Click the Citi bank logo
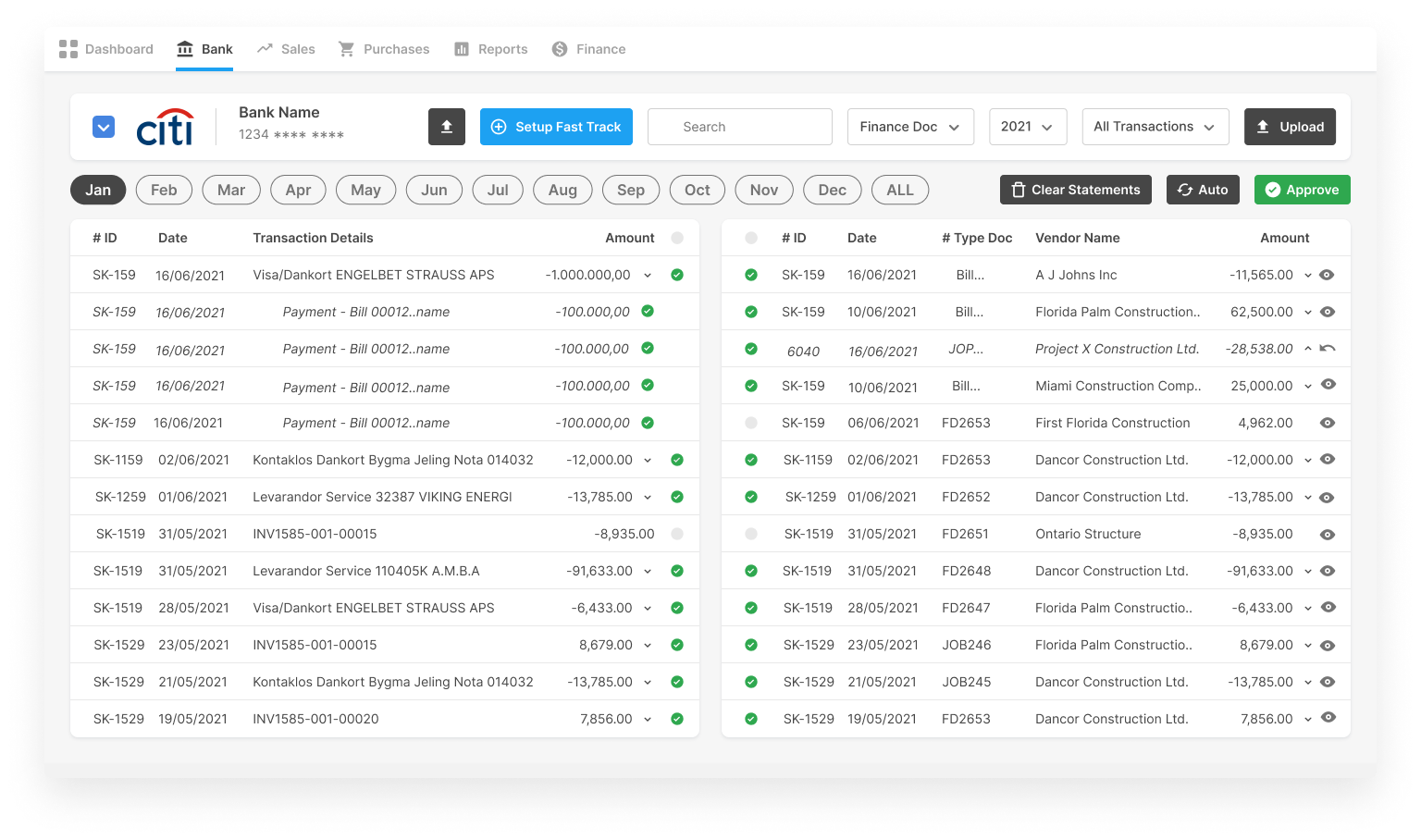The width and height of the screenshot is (1421, 840). tap(166, 128)
